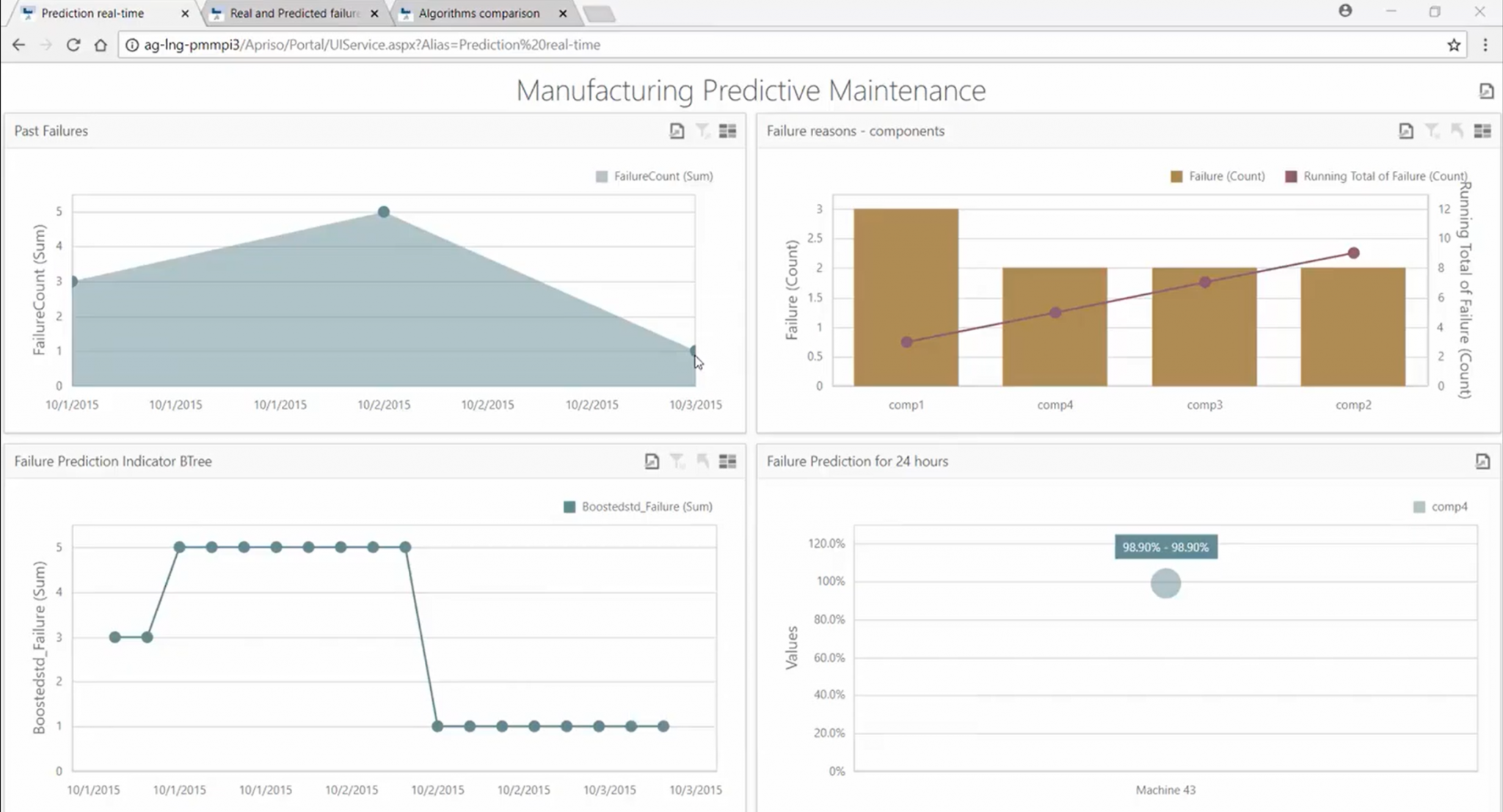Click dashboard export icon beside main title
The height and width of the screenshot is (812, 1503).
1486,91
